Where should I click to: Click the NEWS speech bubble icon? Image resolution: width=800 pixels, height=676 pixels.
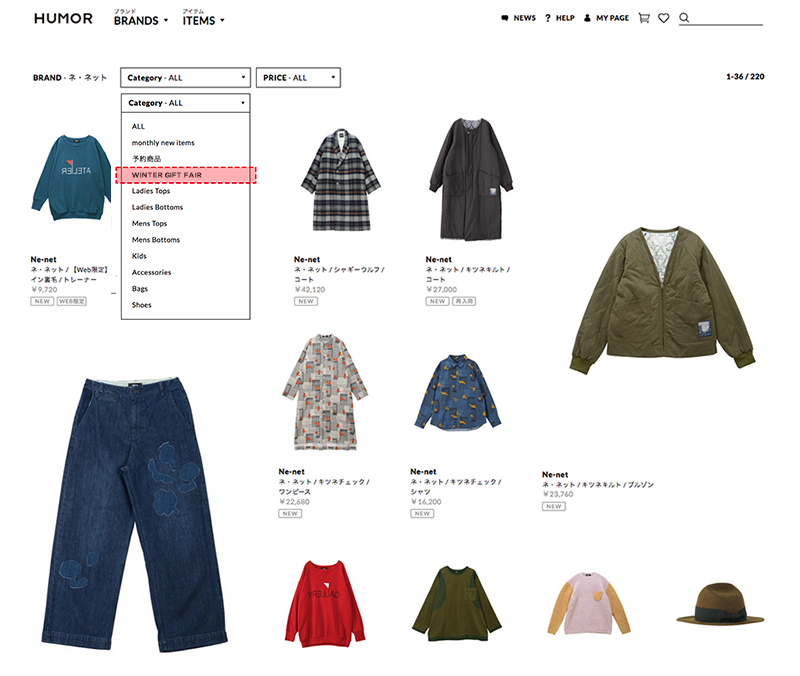[505, 18]
